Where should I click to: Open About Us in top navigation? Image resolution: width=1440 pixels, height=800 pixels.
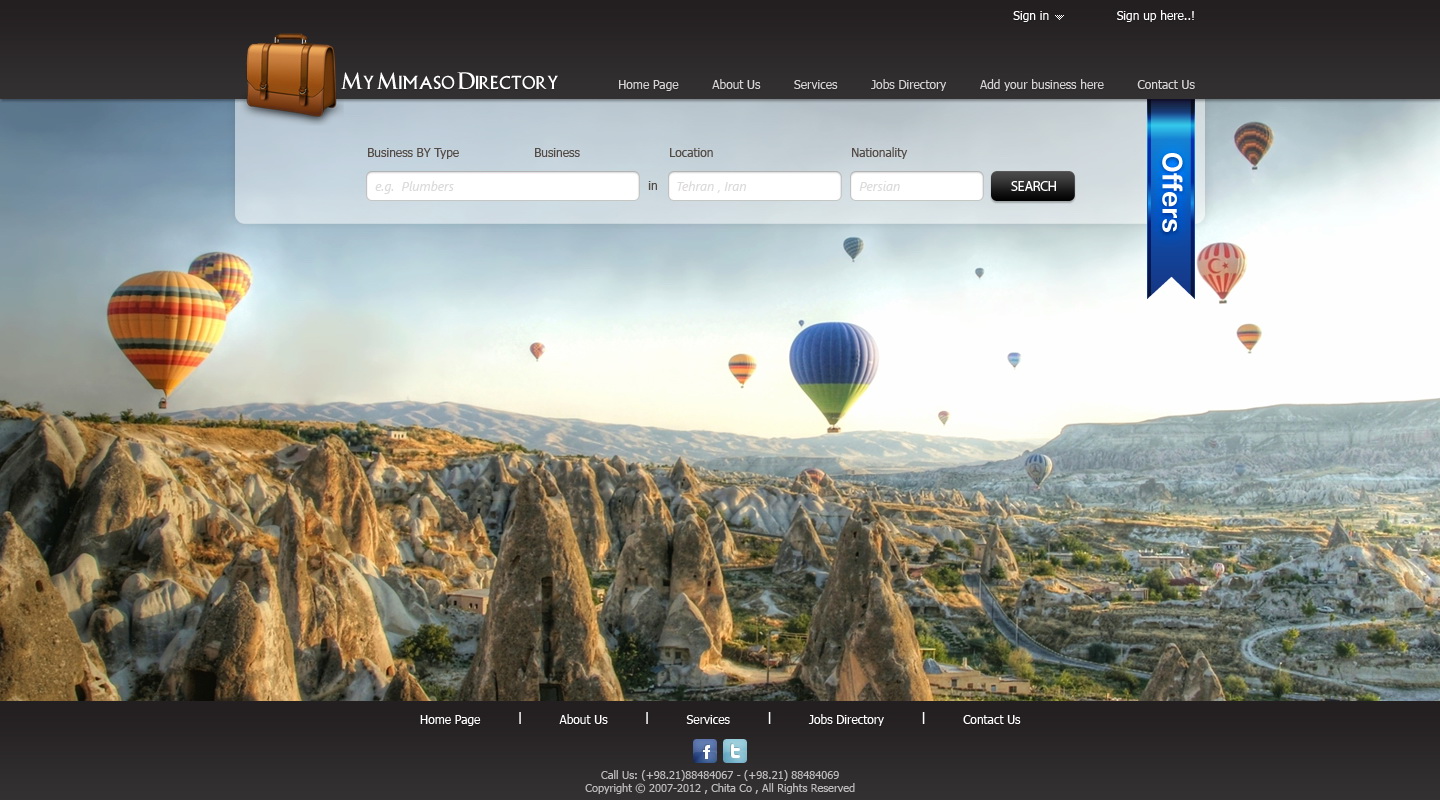[x=736, y=85]
